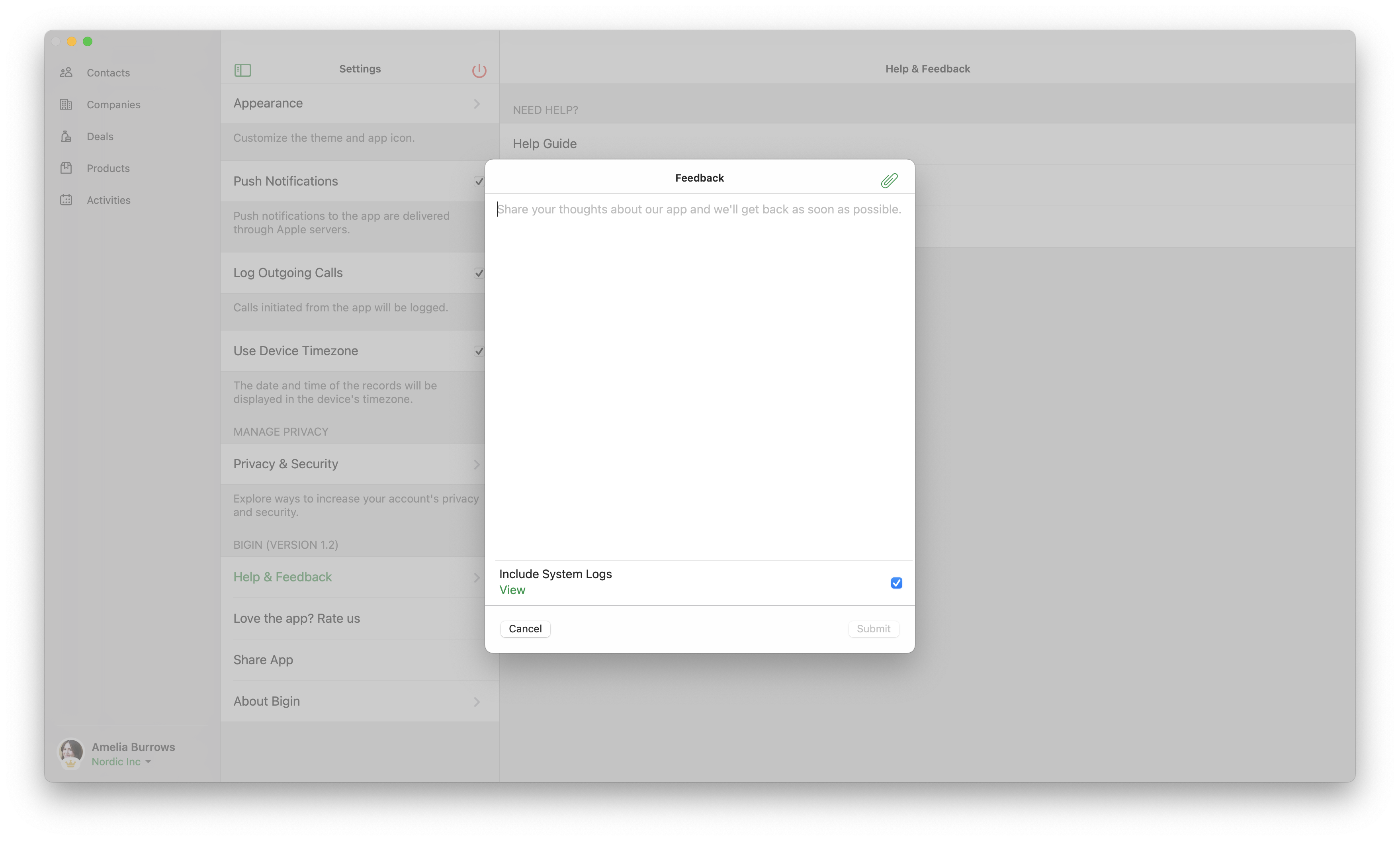This screenshot has height=841, width=1400.
Task: Toggle Use Device Timezone checkbox
Action: (x=479, y=351)
